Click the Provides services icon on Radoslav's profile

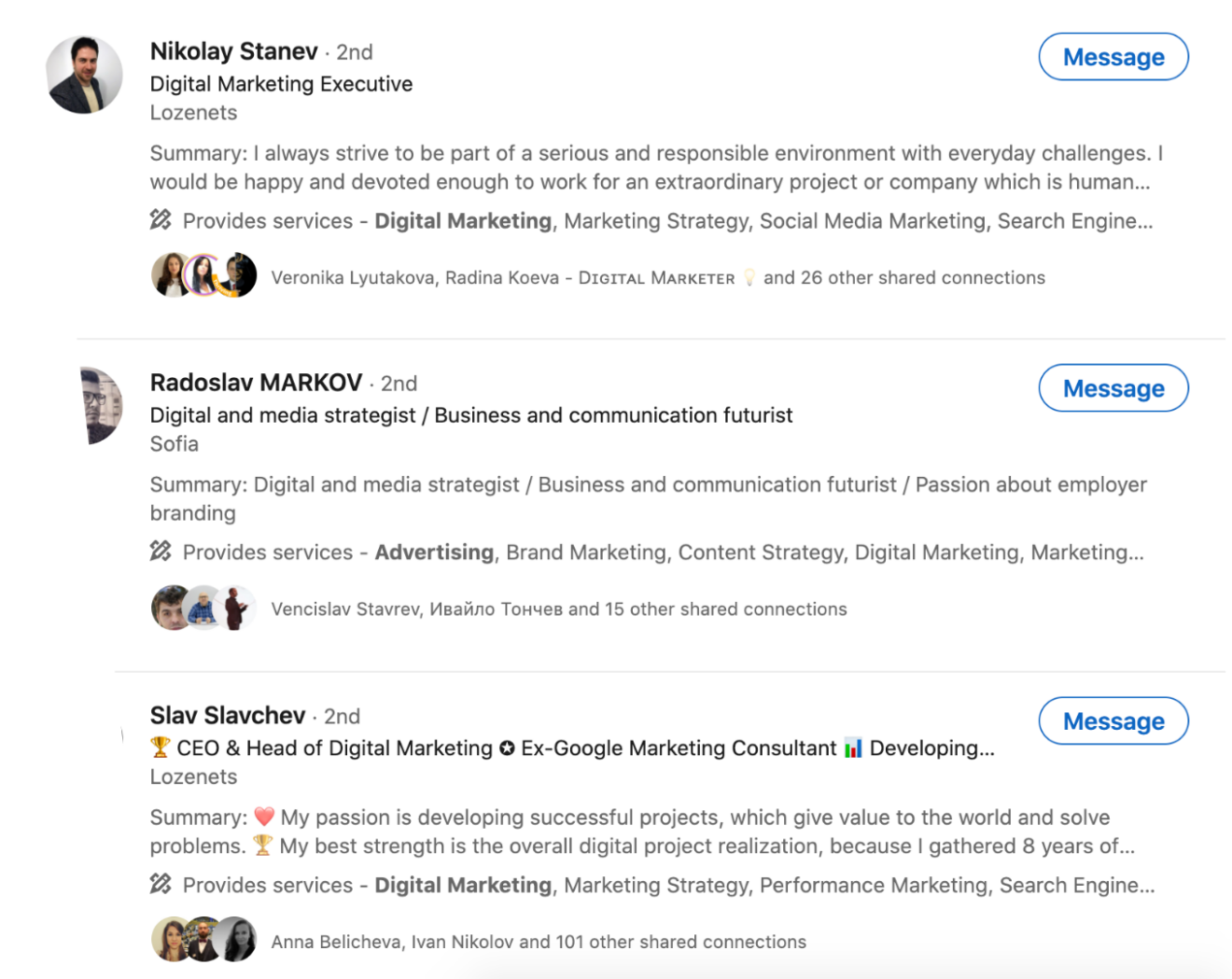160,552
